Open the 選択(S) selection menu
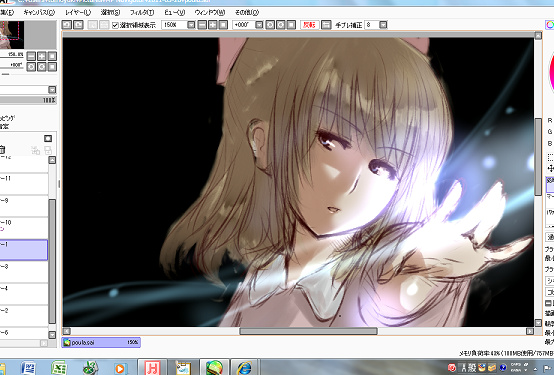Image resolution: width=554 pixels, height=375 pixels. tap(110, 12)
